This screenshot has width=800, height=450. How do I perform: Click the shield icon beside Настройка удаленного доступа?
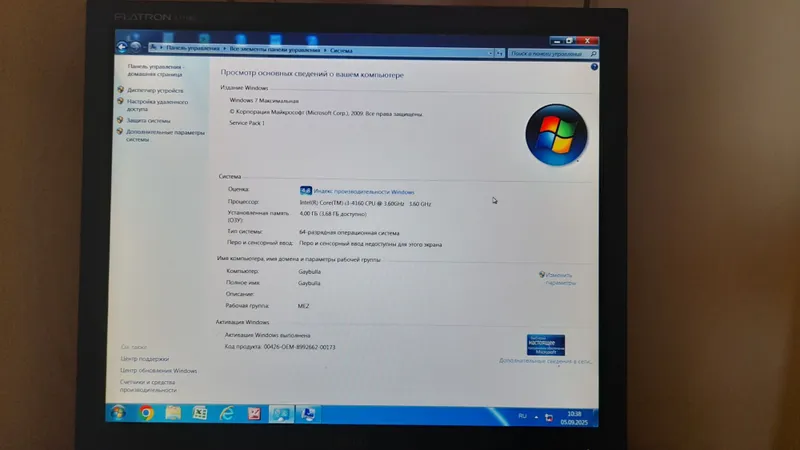click(120, 101)
